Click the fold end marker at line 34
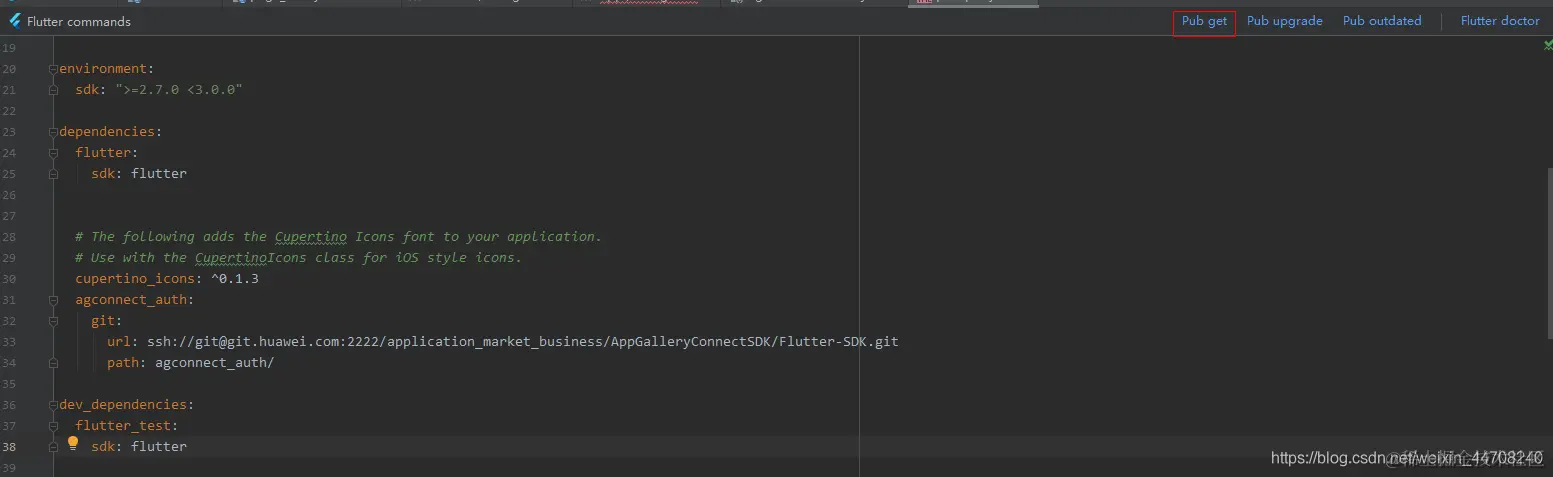This screenshot has height=477, width=1553. click(54, 363)
